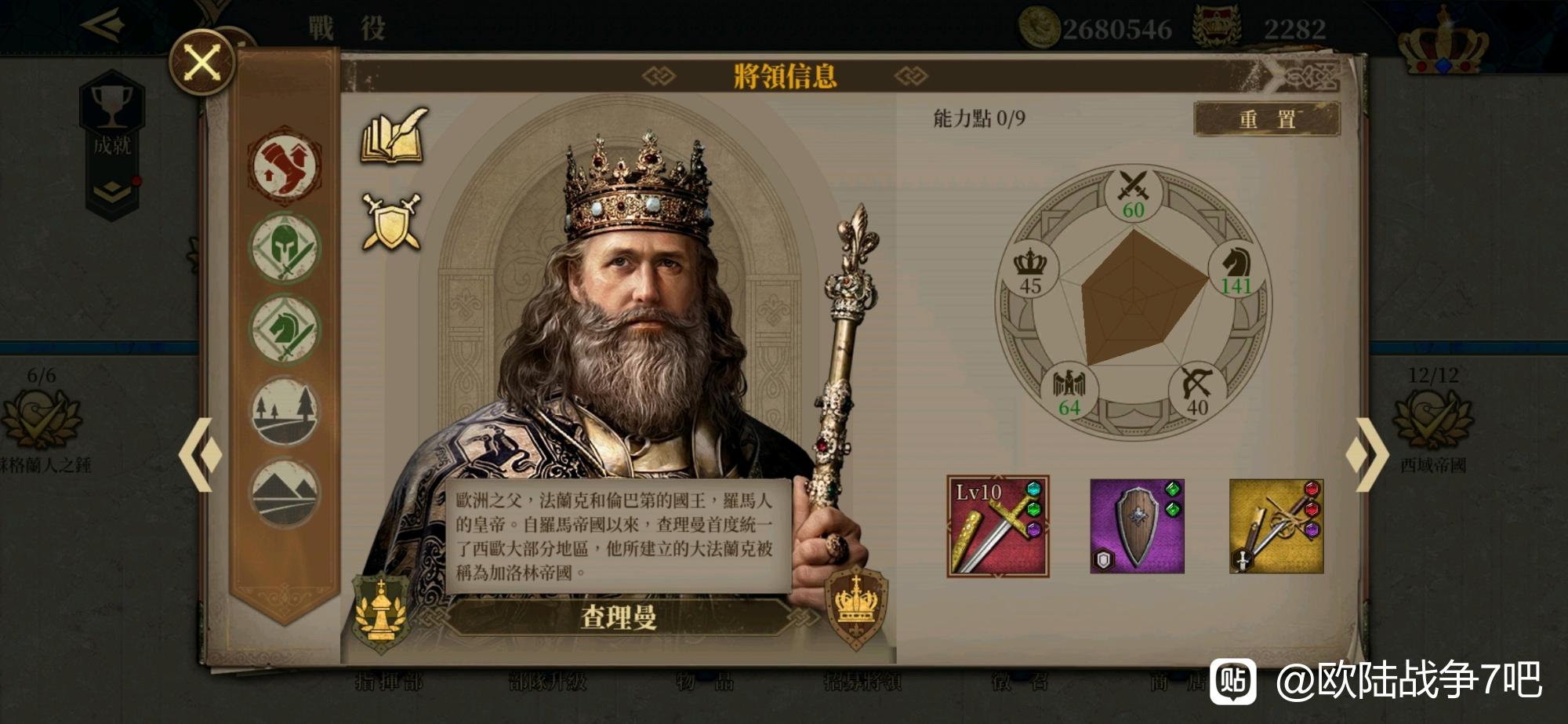Open the purple shield equipment slot
This screenshot has width=1568, height=724.
click(x=1137, y=526)
